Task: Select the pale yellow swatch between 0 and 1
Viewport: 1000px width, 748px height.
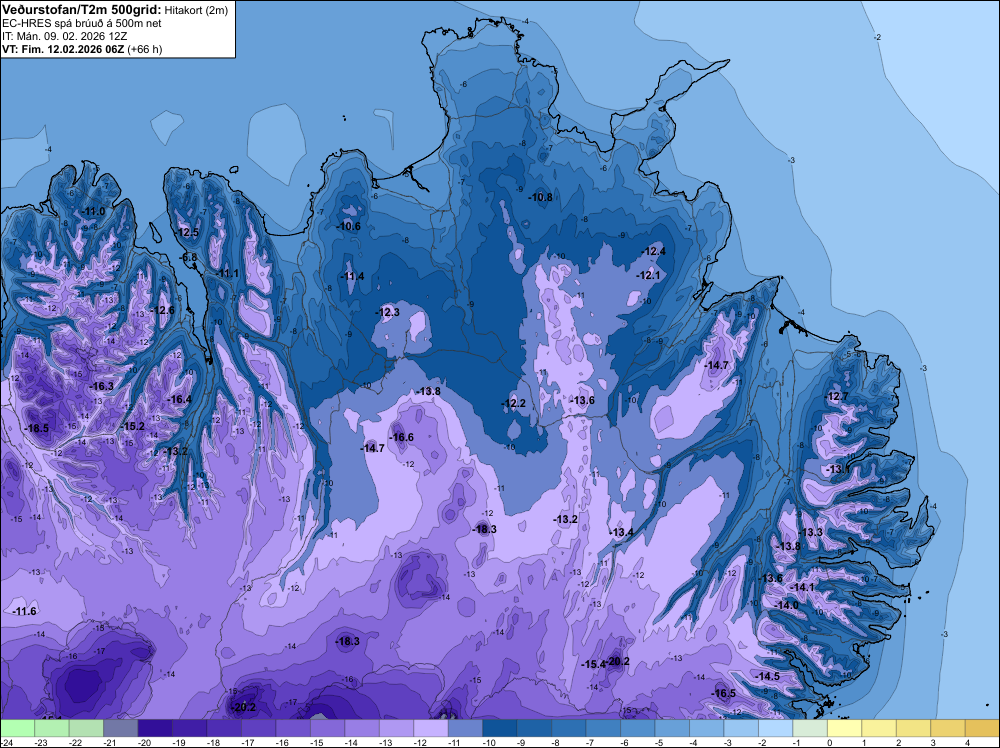Action: click(844, 728)
